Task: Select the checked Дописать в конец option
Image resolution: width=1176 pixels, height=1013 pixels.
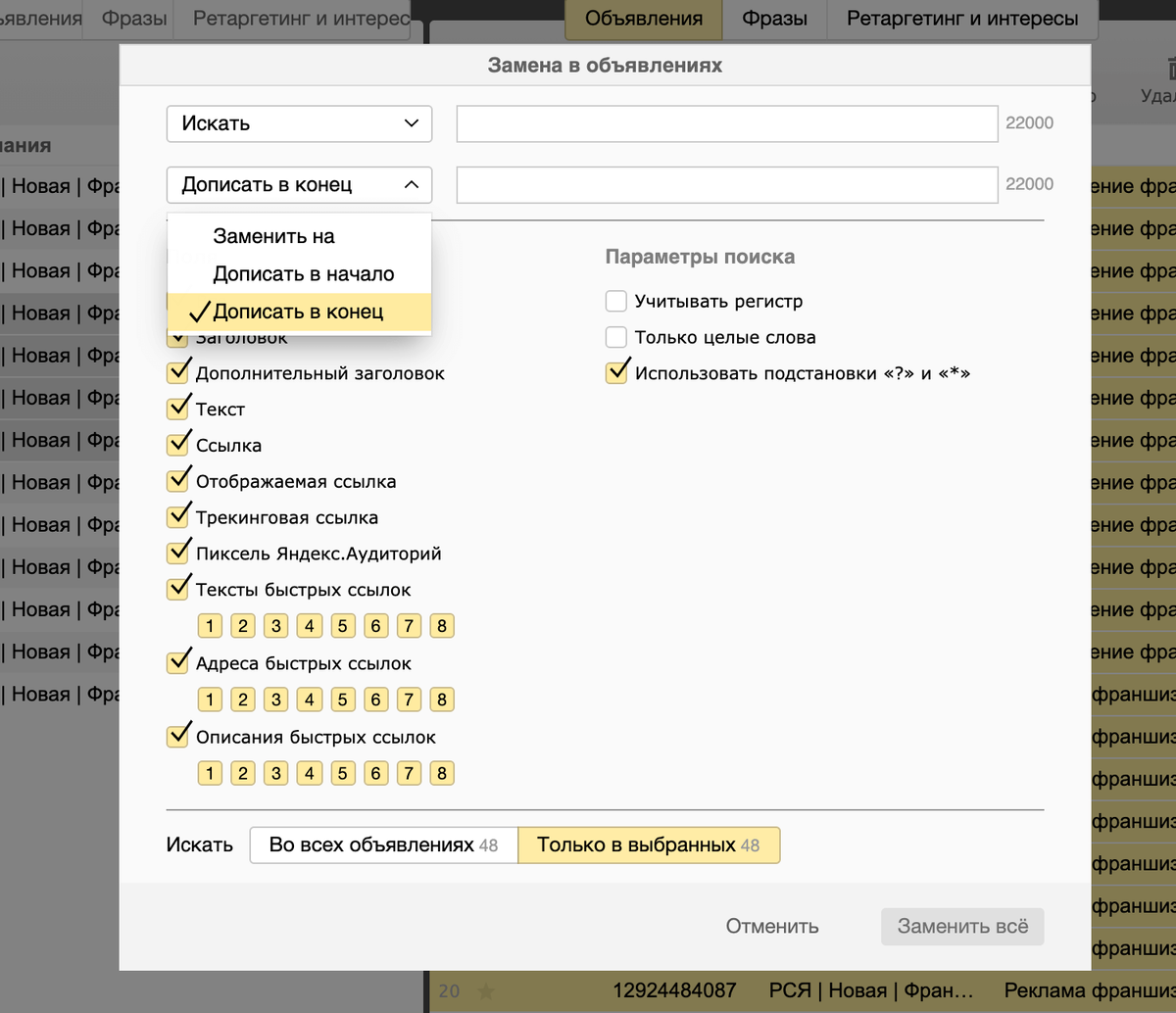Action: tap(299, 313)
